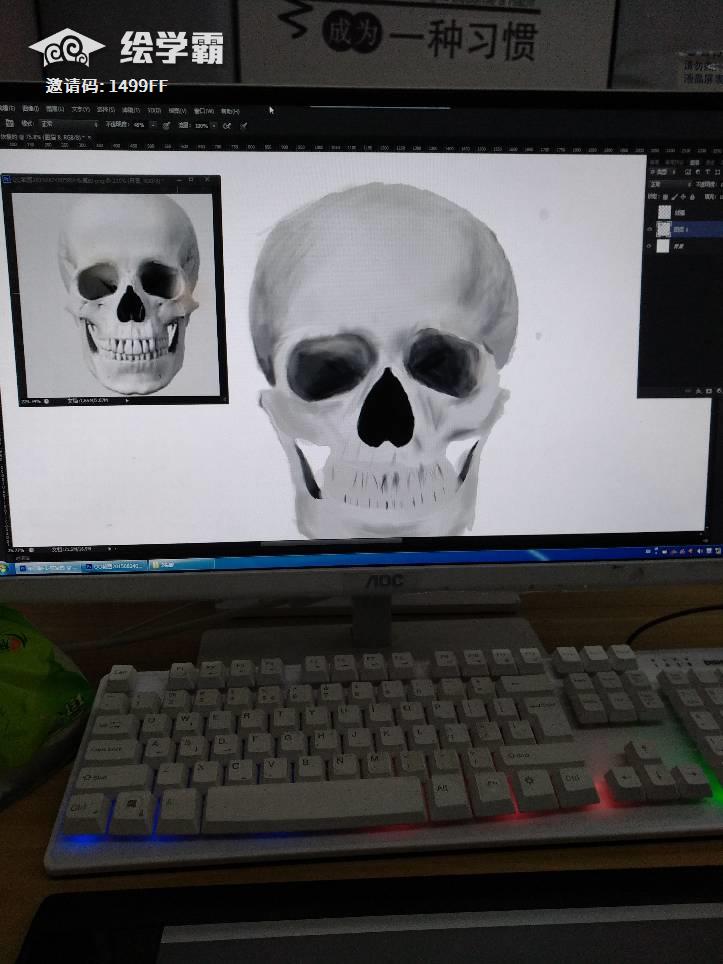Image resolution: width=723 pixels, height=964 pixels.
Task: Open the 3D(D) menu
Action: pyautogui.click(x=154, y=110)
